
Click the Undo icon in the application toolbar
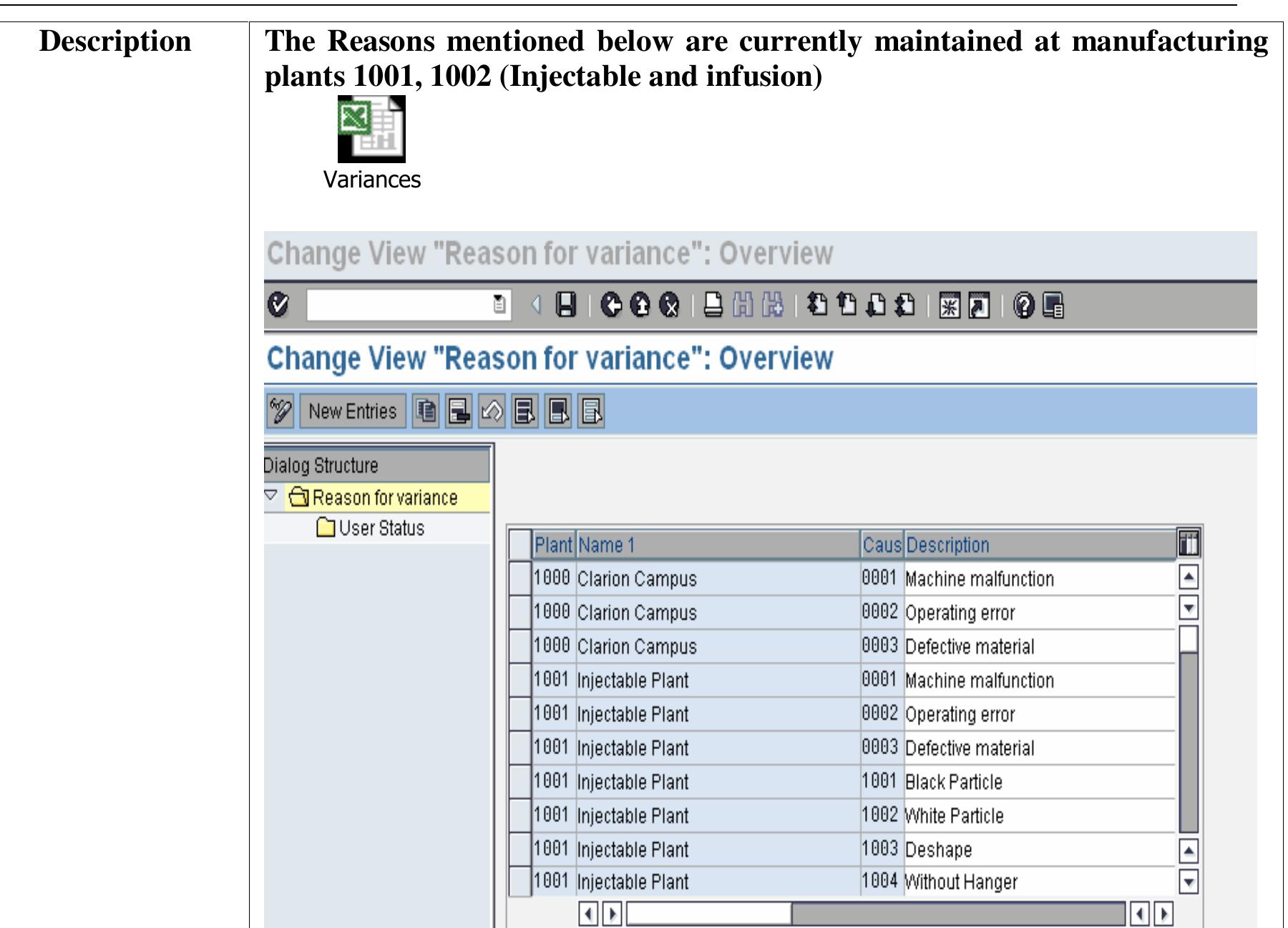click(x=492, y=411)
